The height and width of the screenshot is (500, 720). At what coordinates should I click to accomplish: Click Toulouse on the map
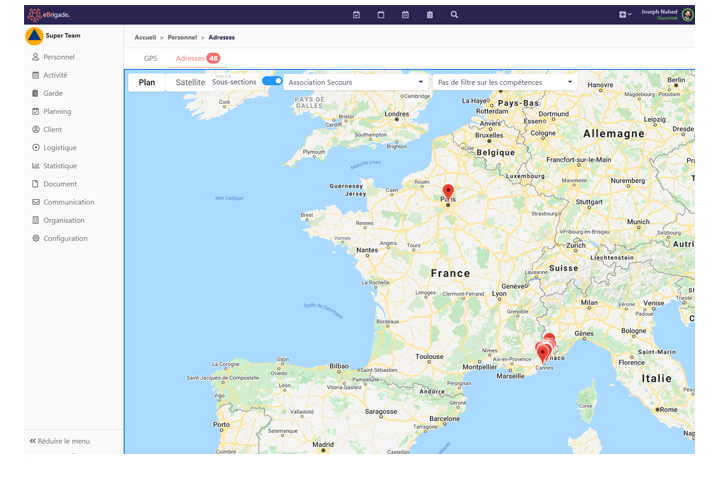click(x=429, y=357)
